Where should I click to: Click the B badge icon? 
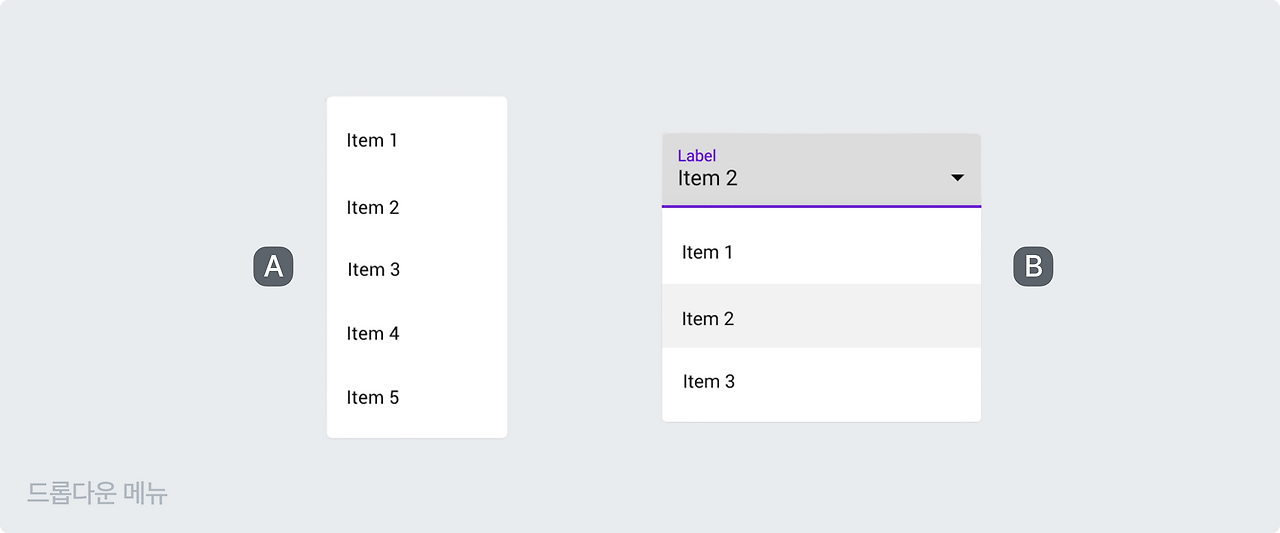[x=1033, y=267]
